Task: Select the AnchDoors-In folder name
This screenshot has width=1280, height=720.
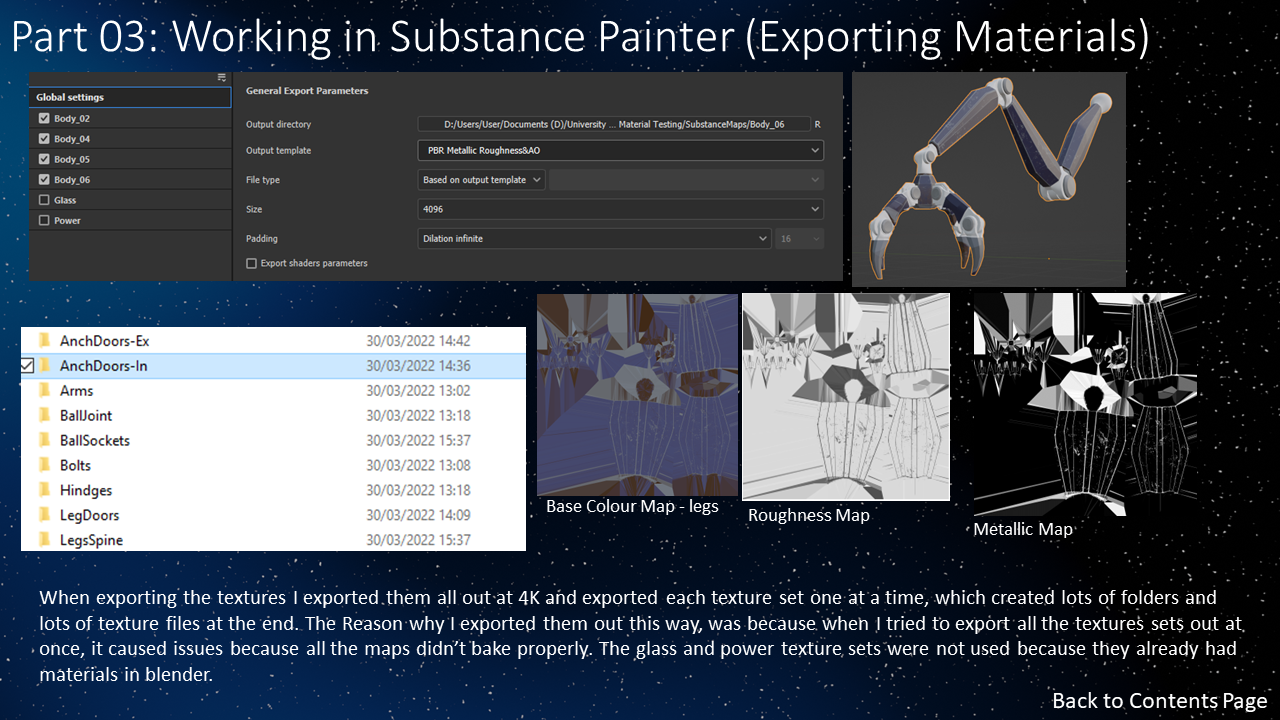Action: tap(103, 366)
